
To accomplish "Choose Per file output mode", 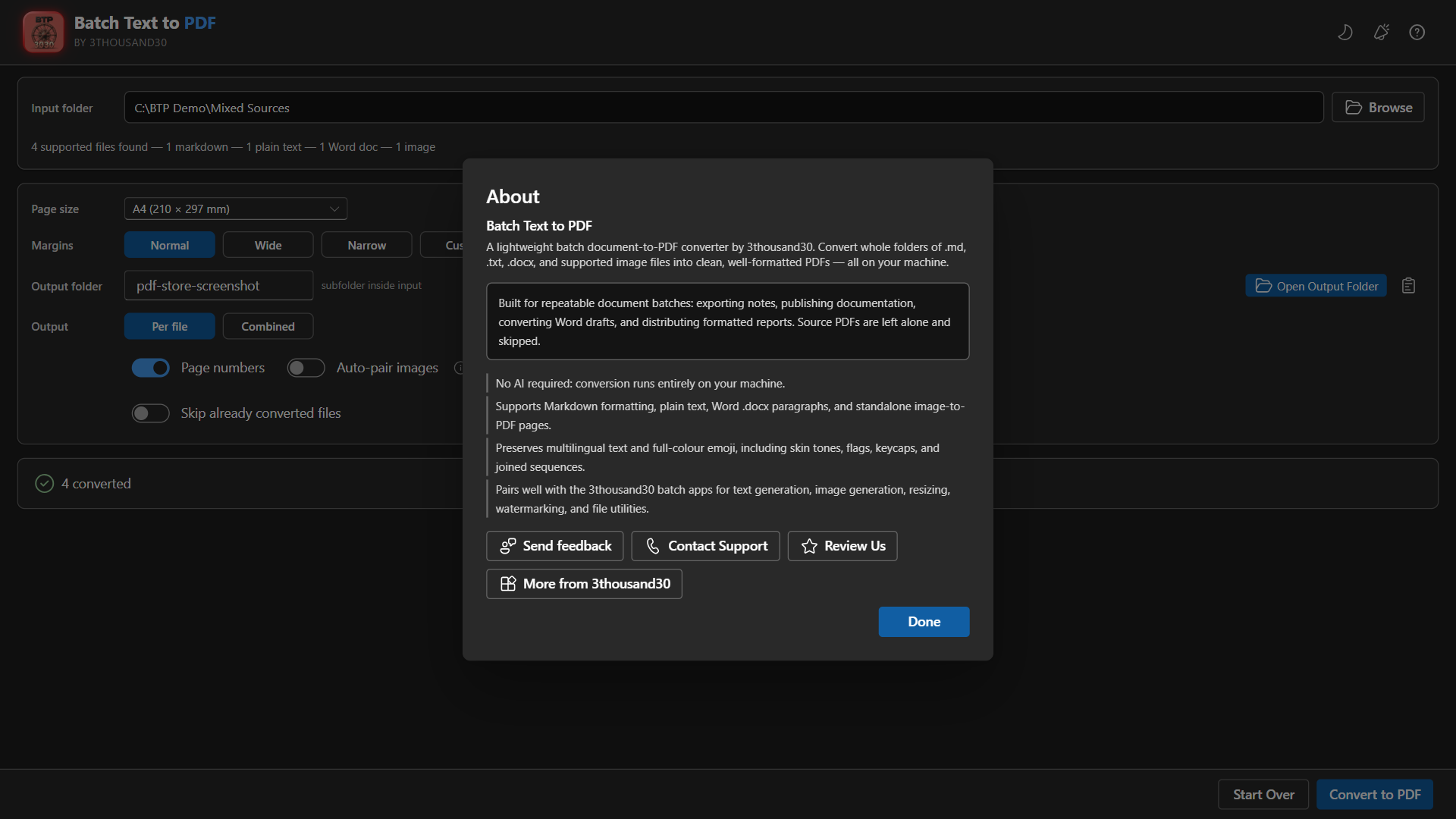I will click(x=170, y=326).
